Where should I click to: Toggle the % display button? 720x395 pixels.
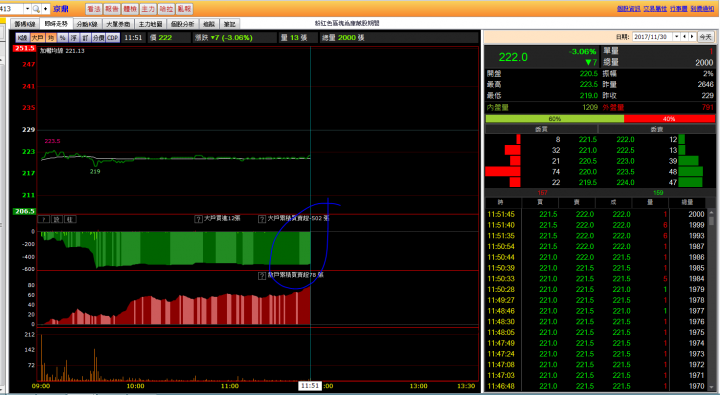click(62, 38)
